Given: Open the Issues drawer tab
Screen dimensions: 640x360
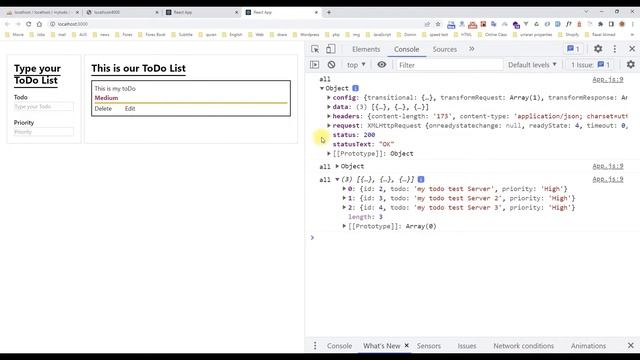Looking at the screenshot, I should click(x=467, y=346).
